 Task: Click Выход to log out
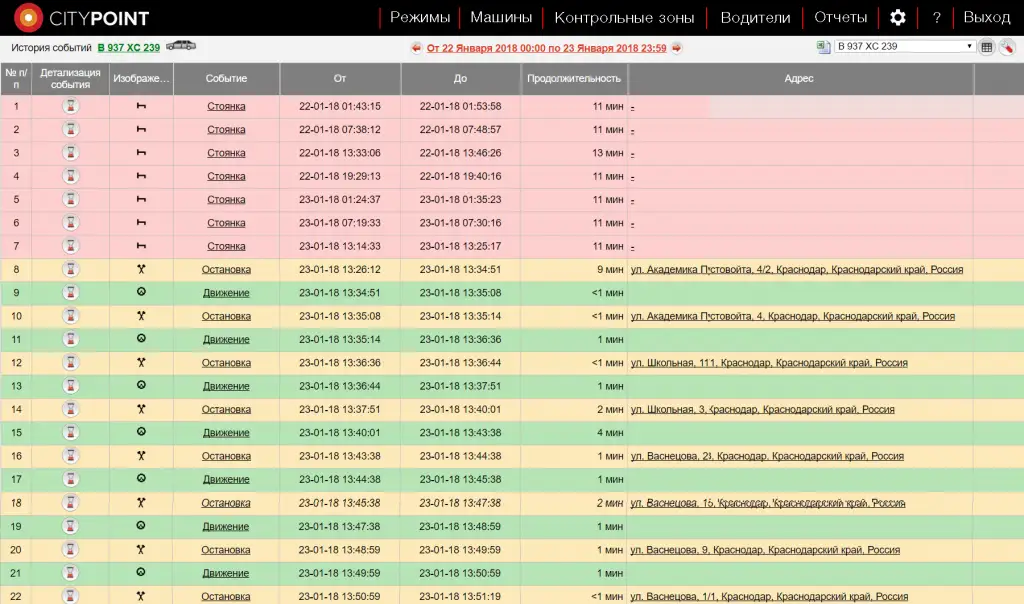[986, 17]
